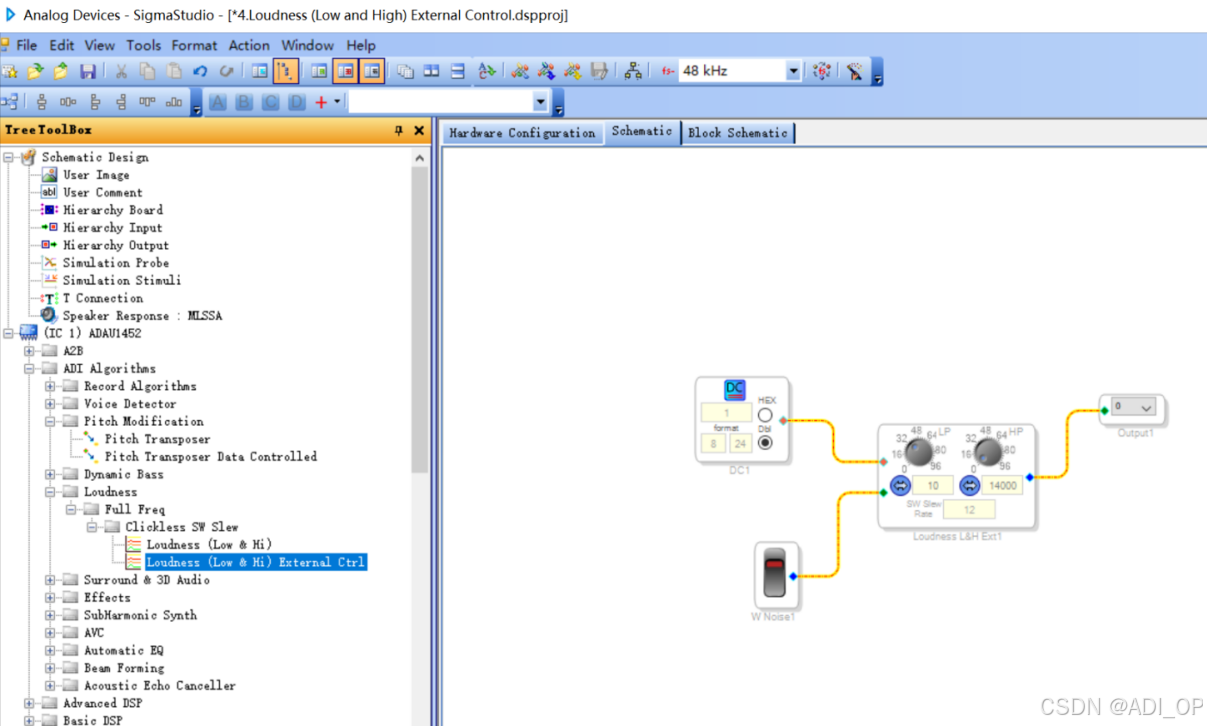
Task: Select Simulation Probe tree item
Action: (x=116, y=263)
